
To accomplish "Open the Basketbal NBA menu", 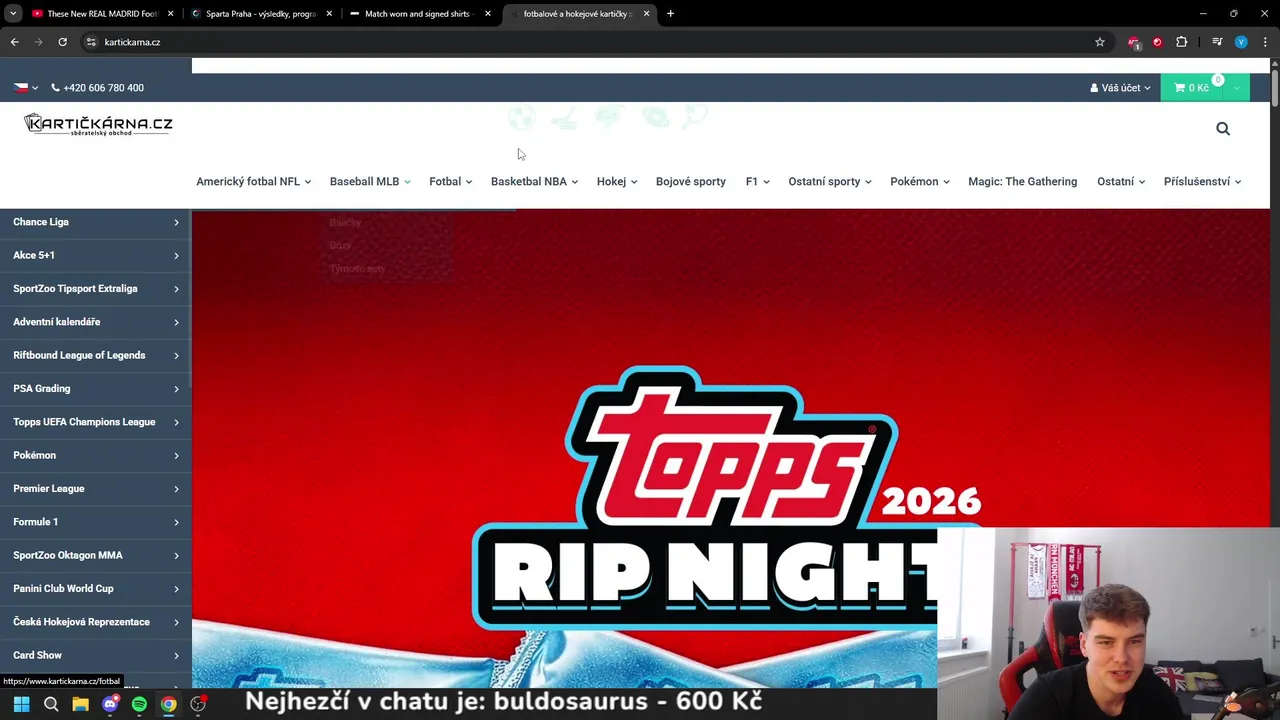I will pos(534,181).
